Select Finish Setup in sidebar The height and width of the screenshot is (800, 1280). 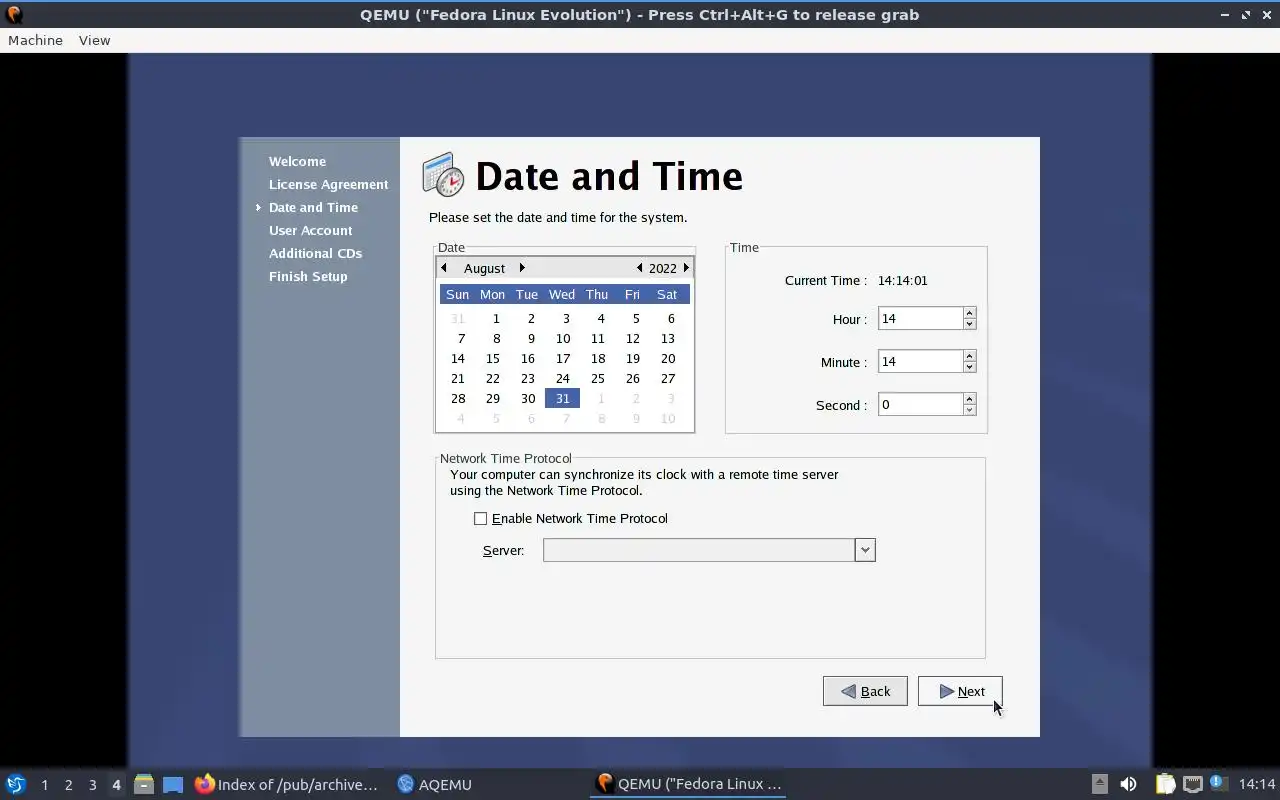pyautogui.click(x=308, y=276)
